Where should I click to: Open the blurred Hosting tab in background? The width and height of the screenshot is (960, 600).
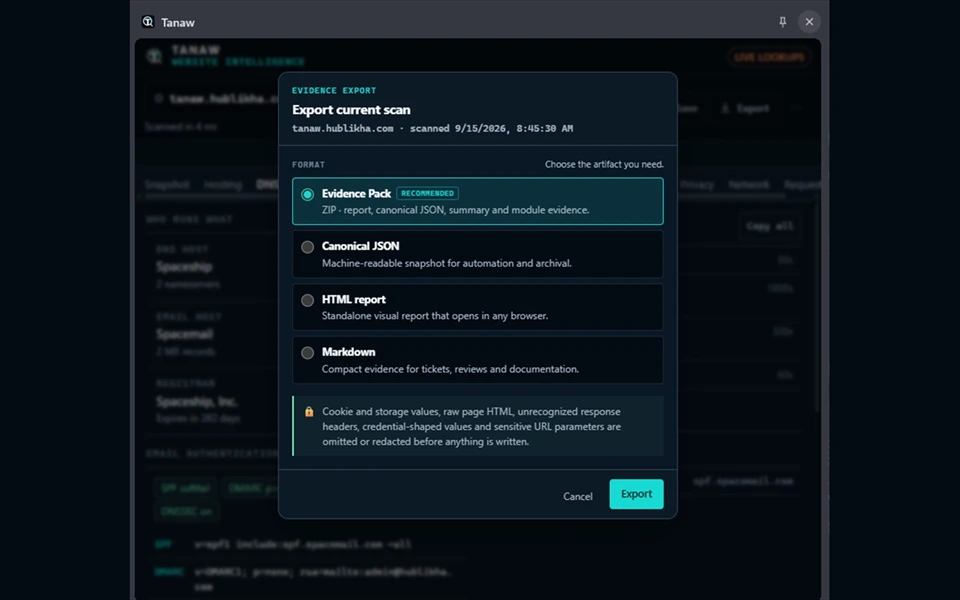223,185
